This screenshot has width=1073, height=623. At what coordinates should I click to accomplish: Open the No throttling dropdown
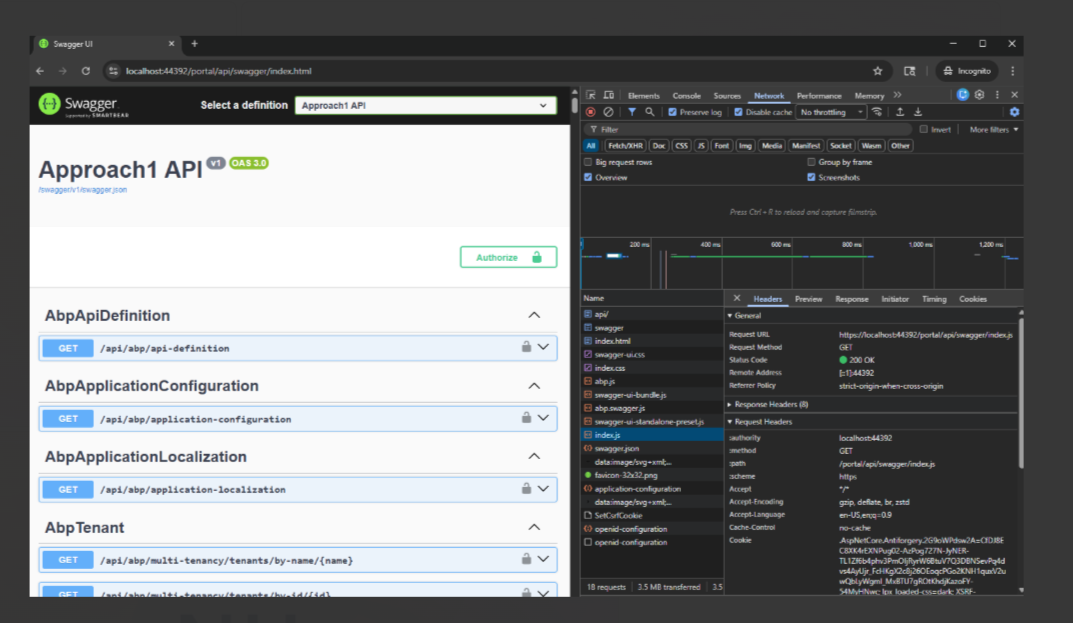(x=829, y=112)
